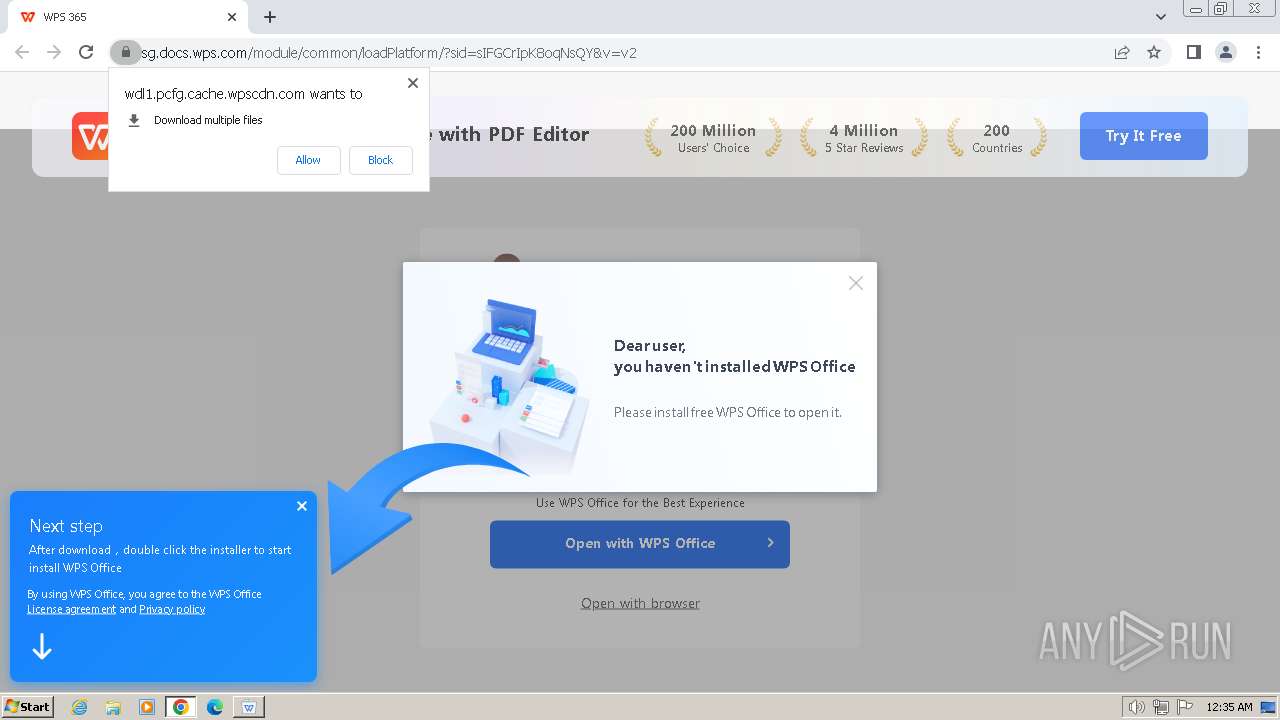Image resolution: width=1280 pixels, height=720 pixels.
Task: Open the Chrome three-dot menu
Action: [x=1258, y=52]
